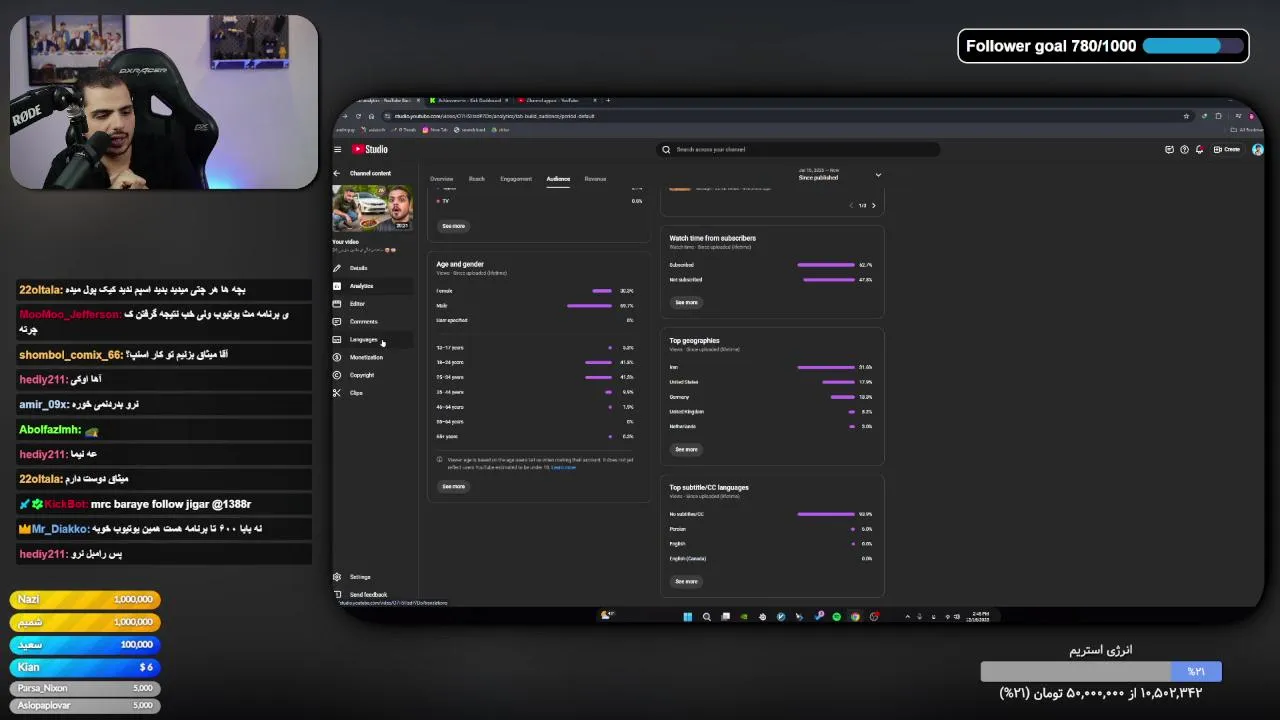
Task: Show hidden system tray icons
Action: pos(908,616)
